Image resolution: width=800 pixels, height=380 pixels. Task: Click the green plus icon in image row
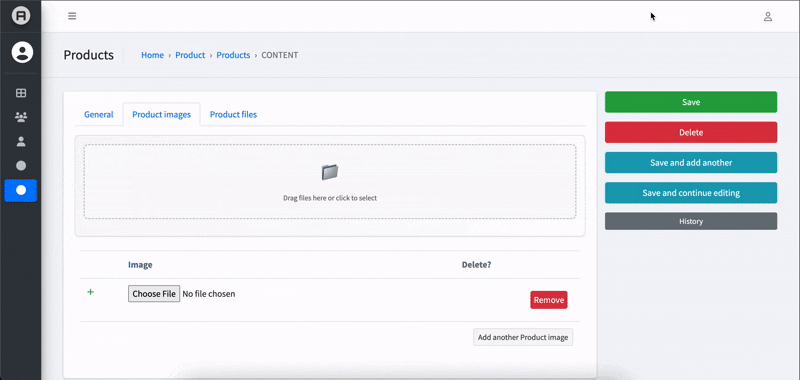(x=90, y=292)
